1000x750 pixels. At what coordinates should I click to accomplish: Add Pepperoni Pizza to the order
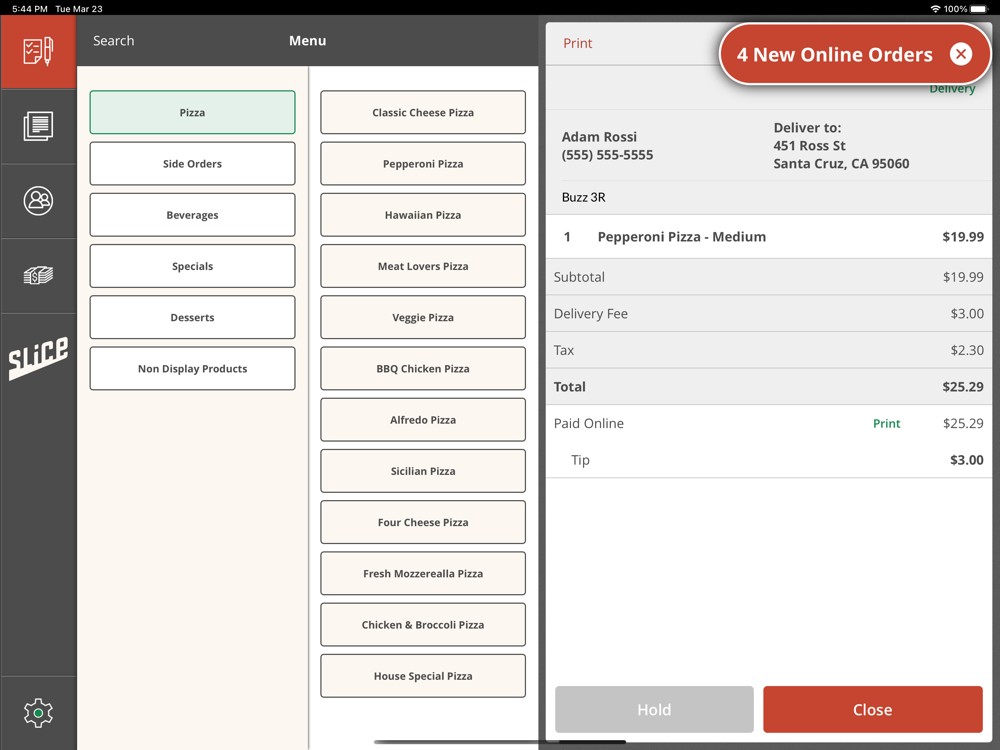pyautogui.click(x=423, y=164)
